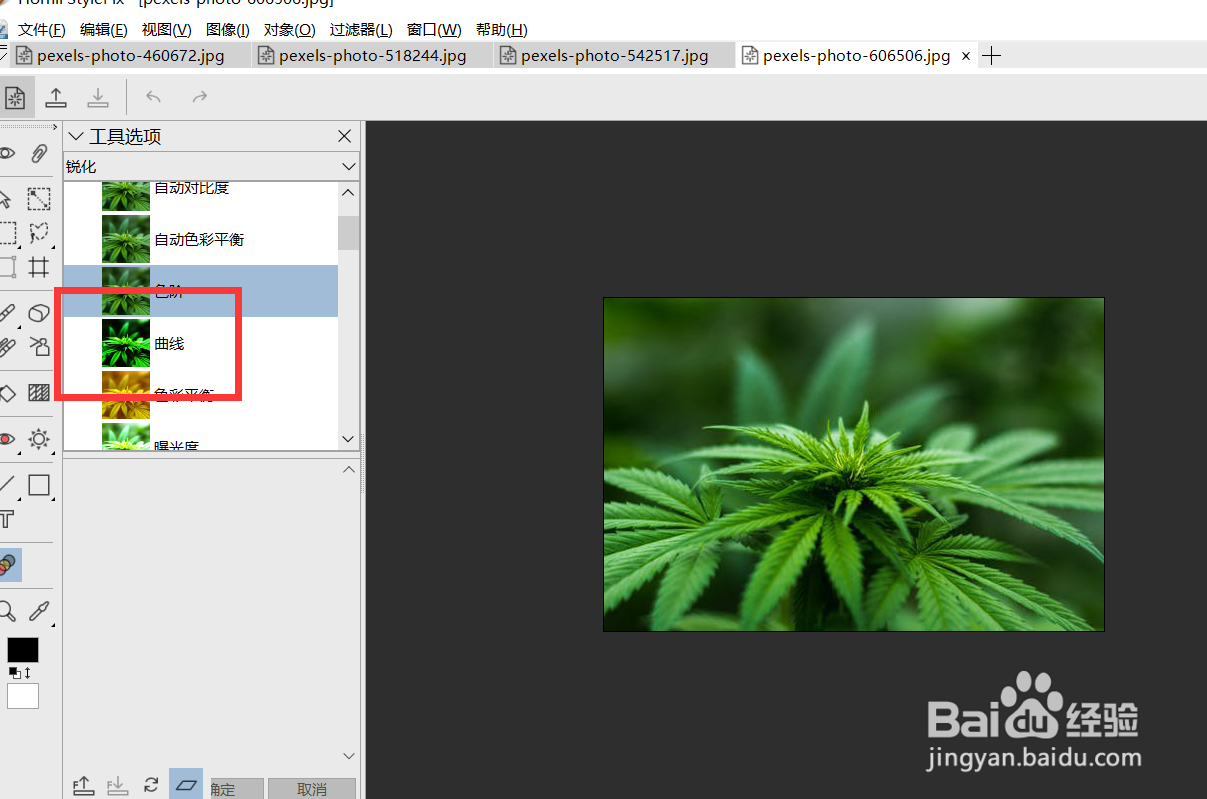Click the grayed F download preset icon in the options footer
The image size is (1207, 799).
(118, 785)
